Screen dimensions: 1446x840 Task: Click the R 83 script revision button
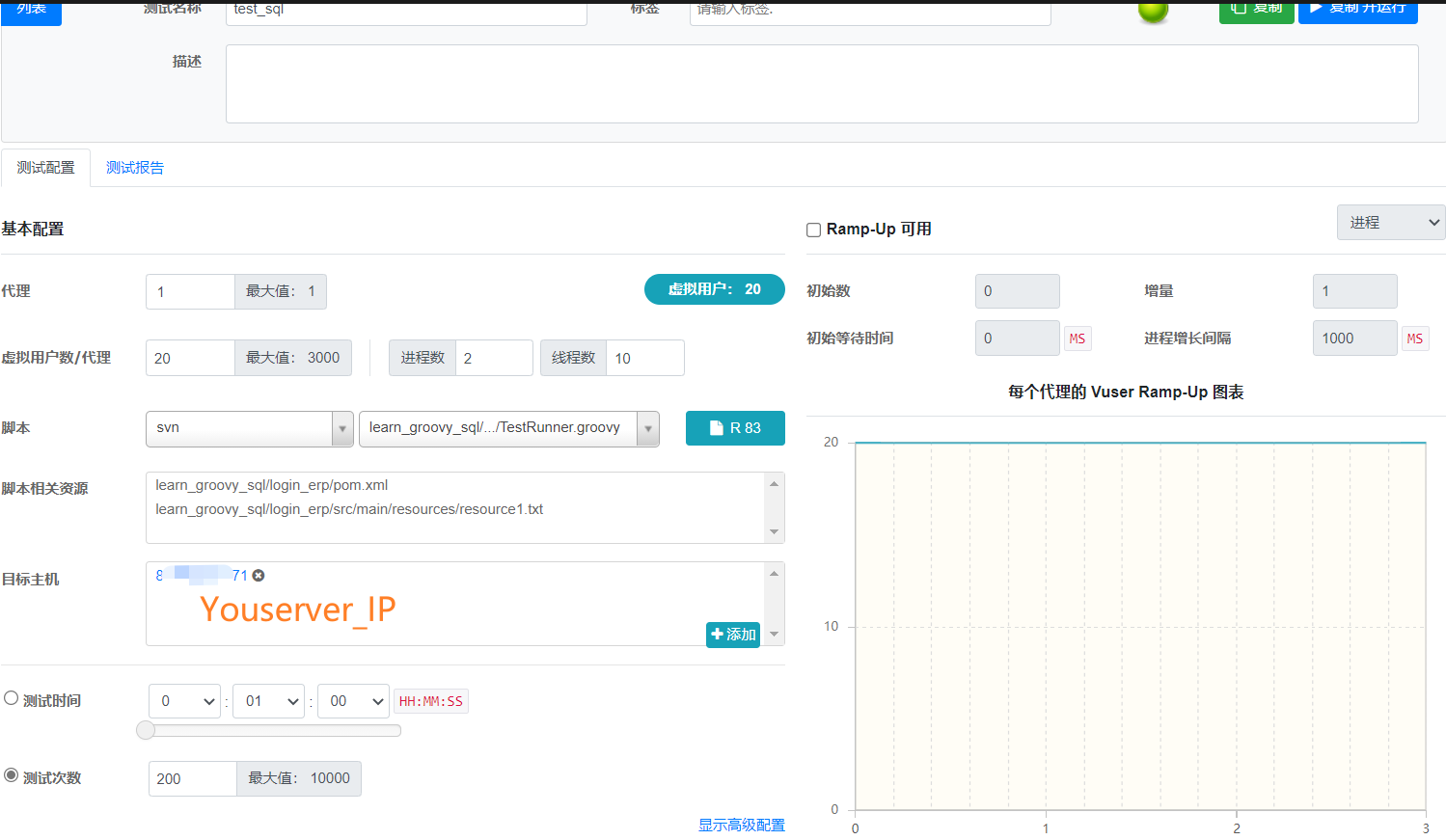click(734, 428)
